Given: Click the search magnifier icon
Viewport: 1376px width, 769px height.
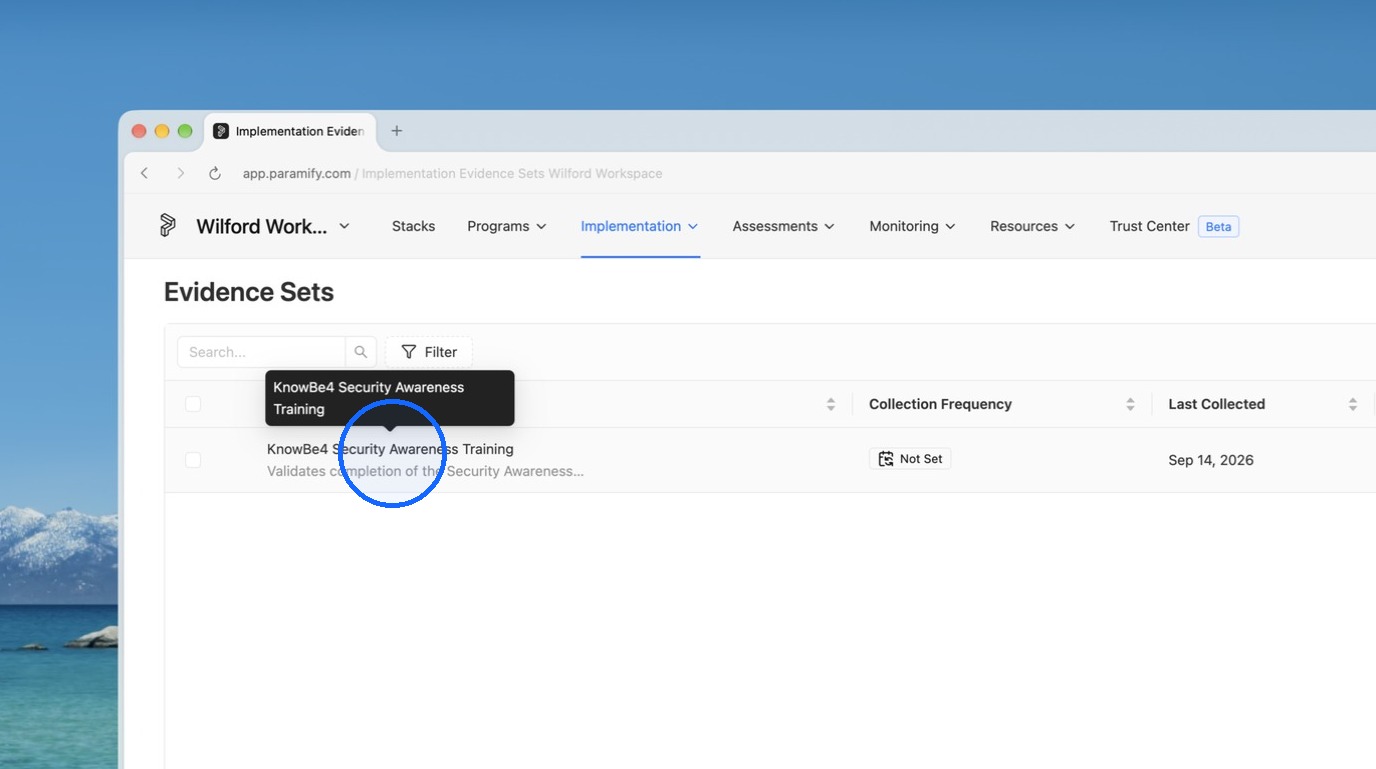Looking at the screenshot, I should [x=361, y=352].
